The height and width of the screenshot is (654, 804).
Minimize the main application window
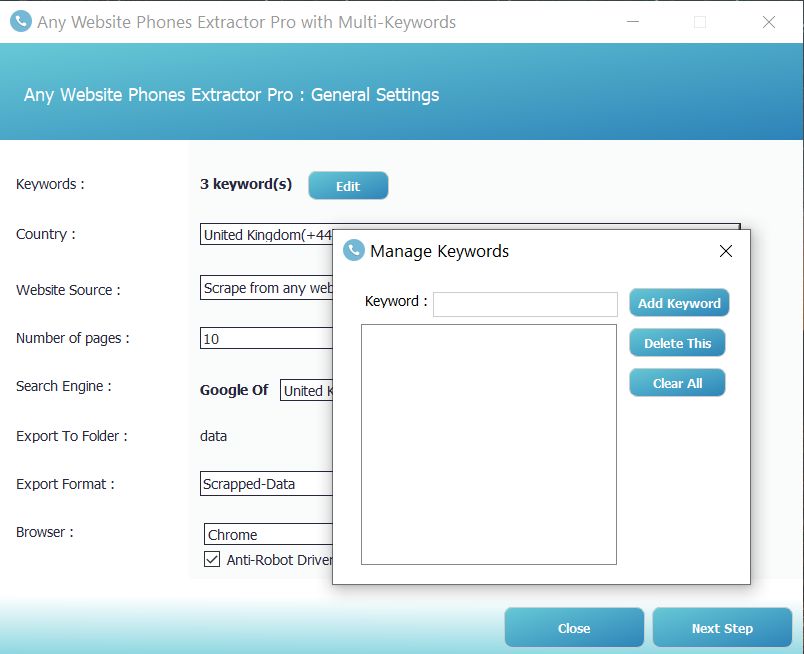coord(633,22)
